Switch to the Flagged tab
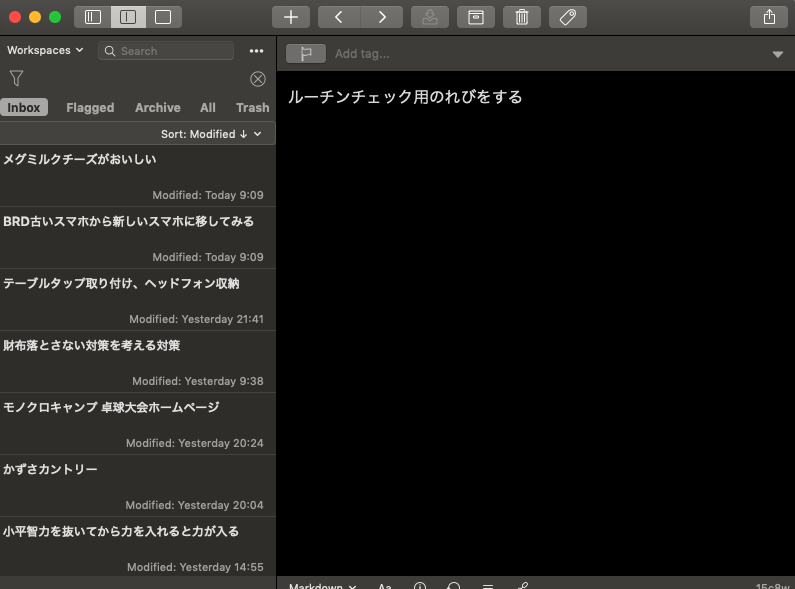 pos(90,107)
